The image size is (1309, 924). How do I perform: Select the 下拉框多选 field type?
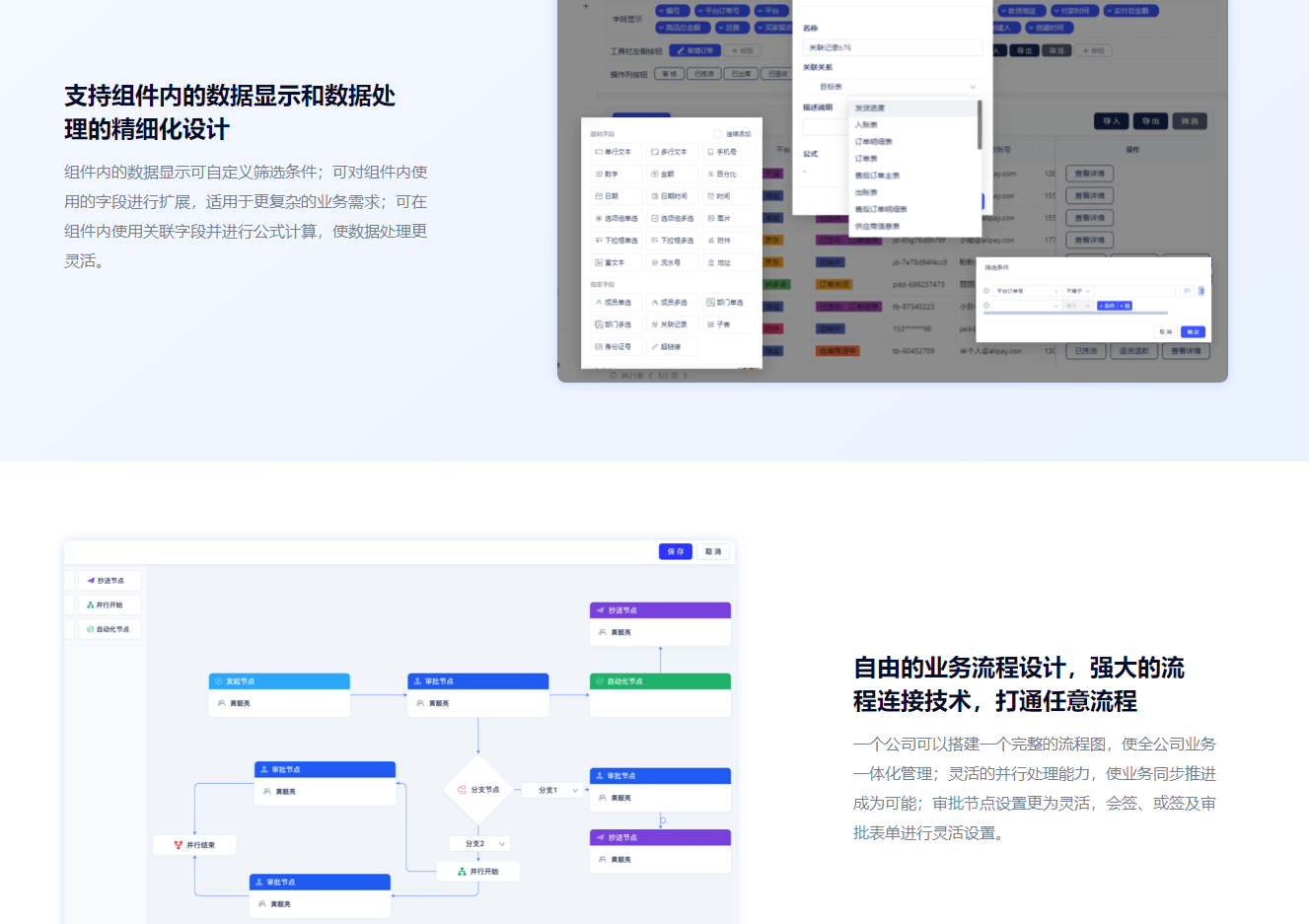pos(673,241)
